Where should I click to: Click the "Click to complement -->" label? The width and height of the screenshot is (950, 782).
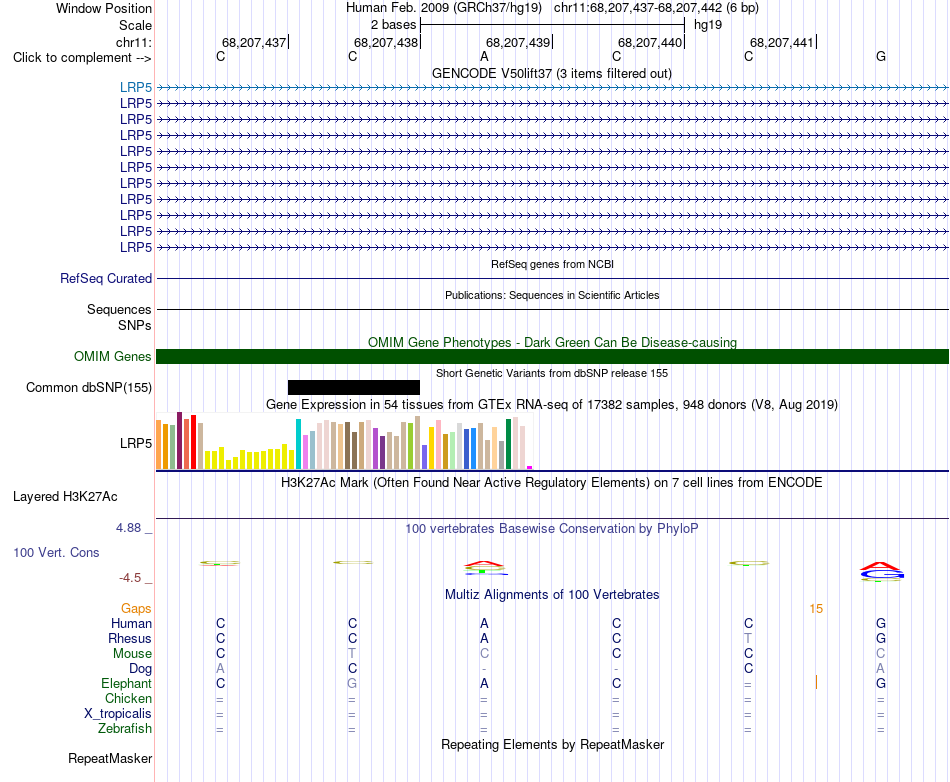[82, 58]
